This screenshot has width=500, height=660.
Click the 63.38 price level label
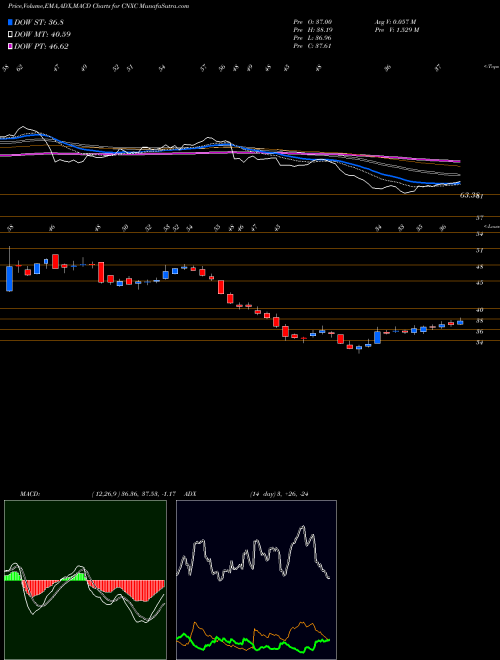pyautogui.click(x=471, y=195)
